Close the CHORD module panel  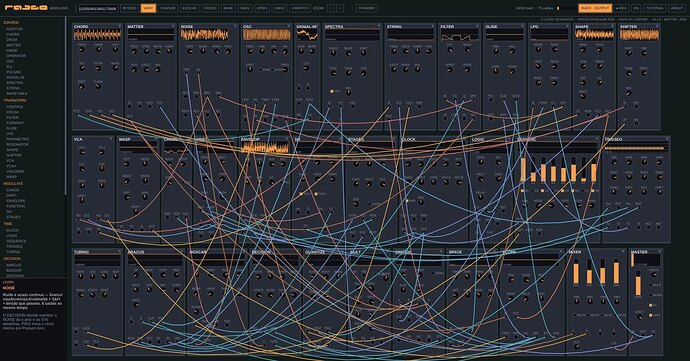(119, 26)
